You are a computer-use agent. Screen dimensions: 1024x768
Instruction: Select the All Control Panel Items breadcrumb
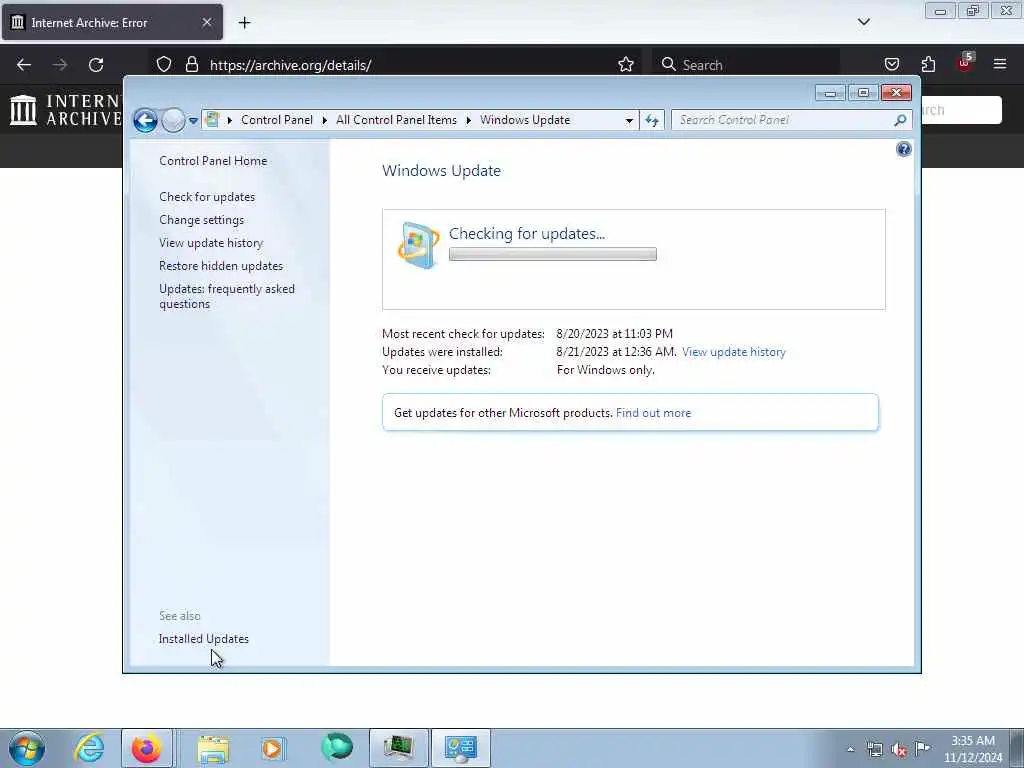click(x=396, y=120)
